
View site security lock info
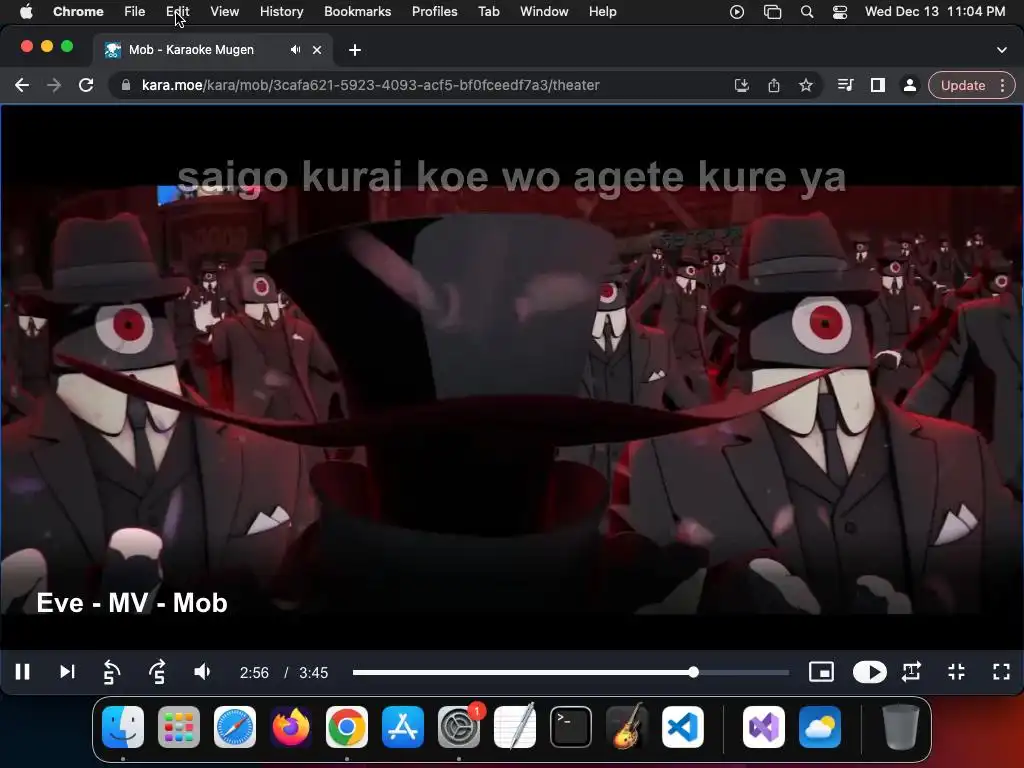pyautogui.click(x=126, y=85)
